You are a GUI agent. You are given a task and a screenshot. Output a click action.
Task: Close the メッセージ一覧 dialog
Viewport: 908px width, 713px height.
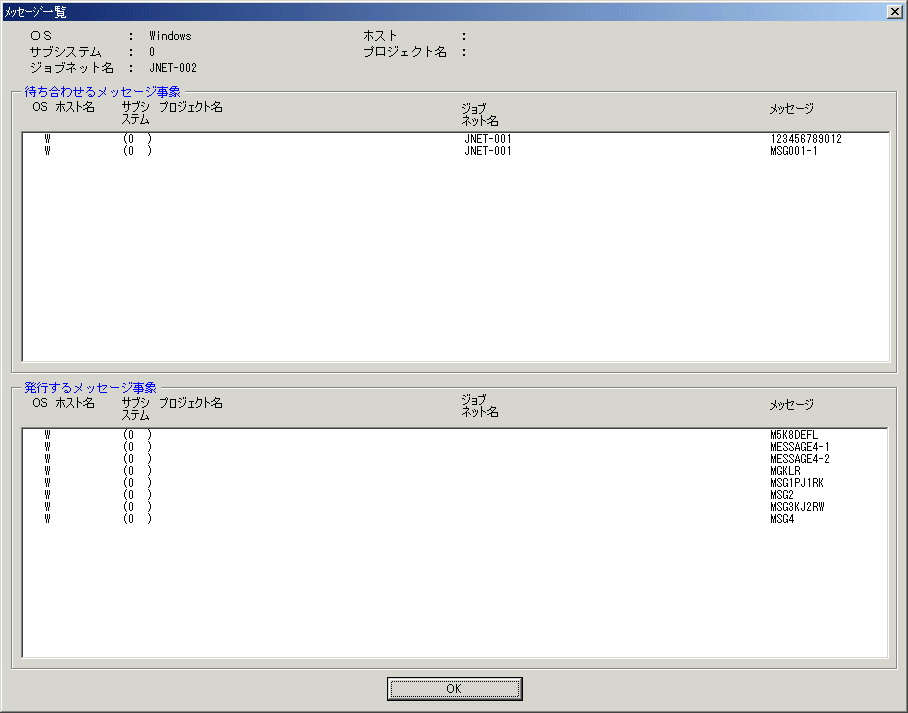point(894,12)
